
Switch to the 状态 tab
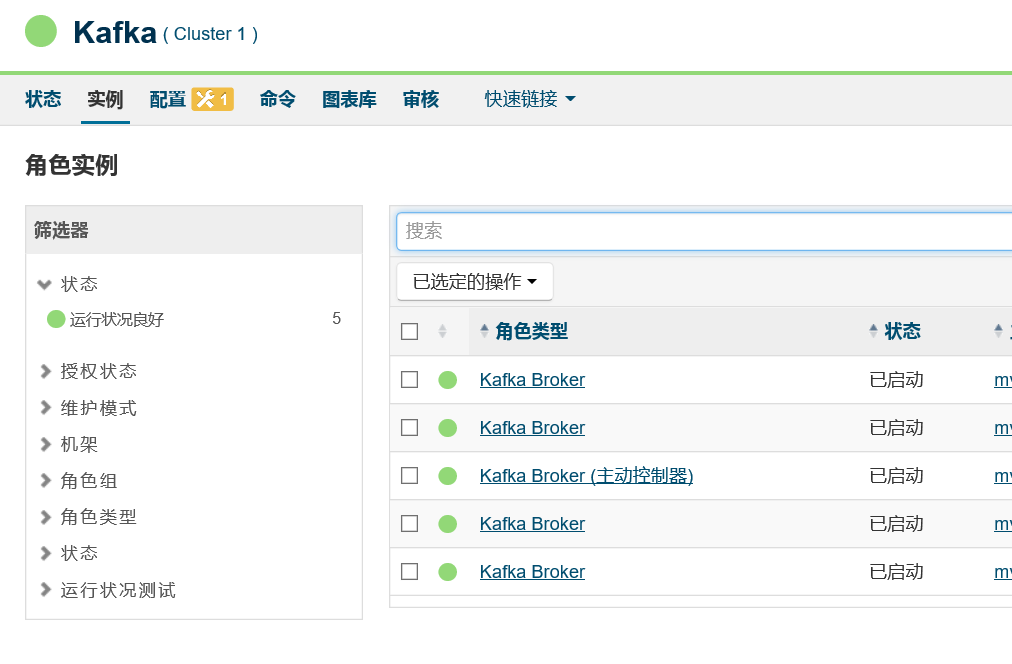(x=43, y=99)
